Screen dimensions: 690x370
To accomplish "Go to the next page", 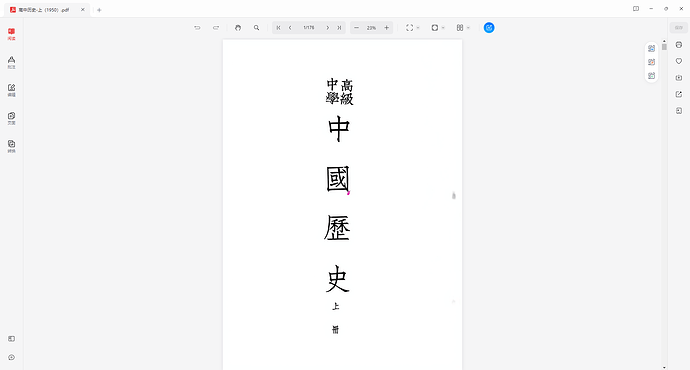I will coord(327,28).
